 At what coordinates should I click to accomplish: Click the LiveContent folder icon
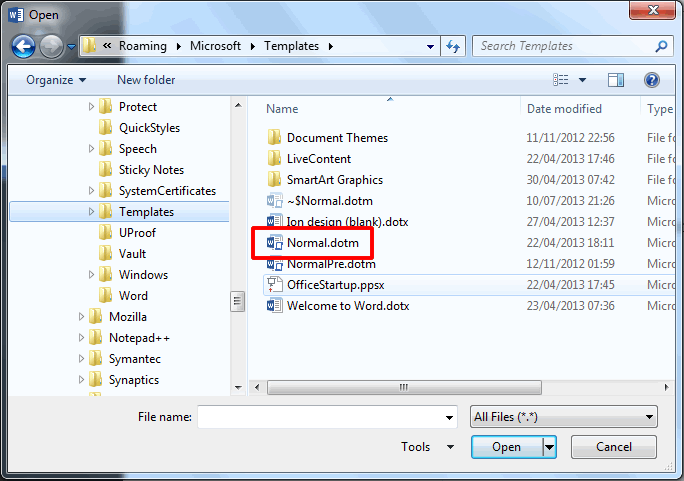click(x=274, y=158)
